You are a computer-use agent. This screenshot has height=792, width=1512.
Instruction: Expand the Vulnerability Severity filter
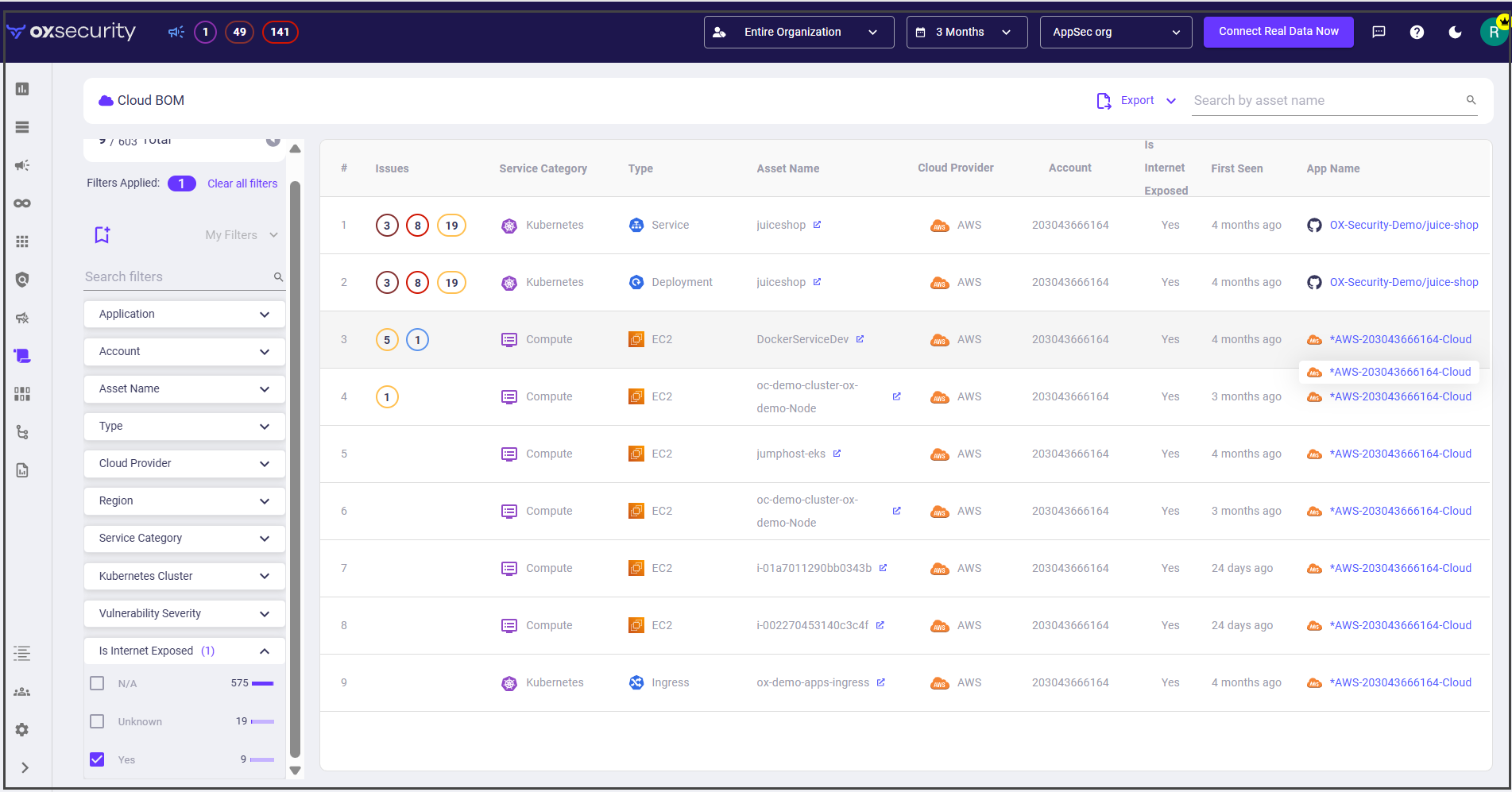click(x=184, y=613)
